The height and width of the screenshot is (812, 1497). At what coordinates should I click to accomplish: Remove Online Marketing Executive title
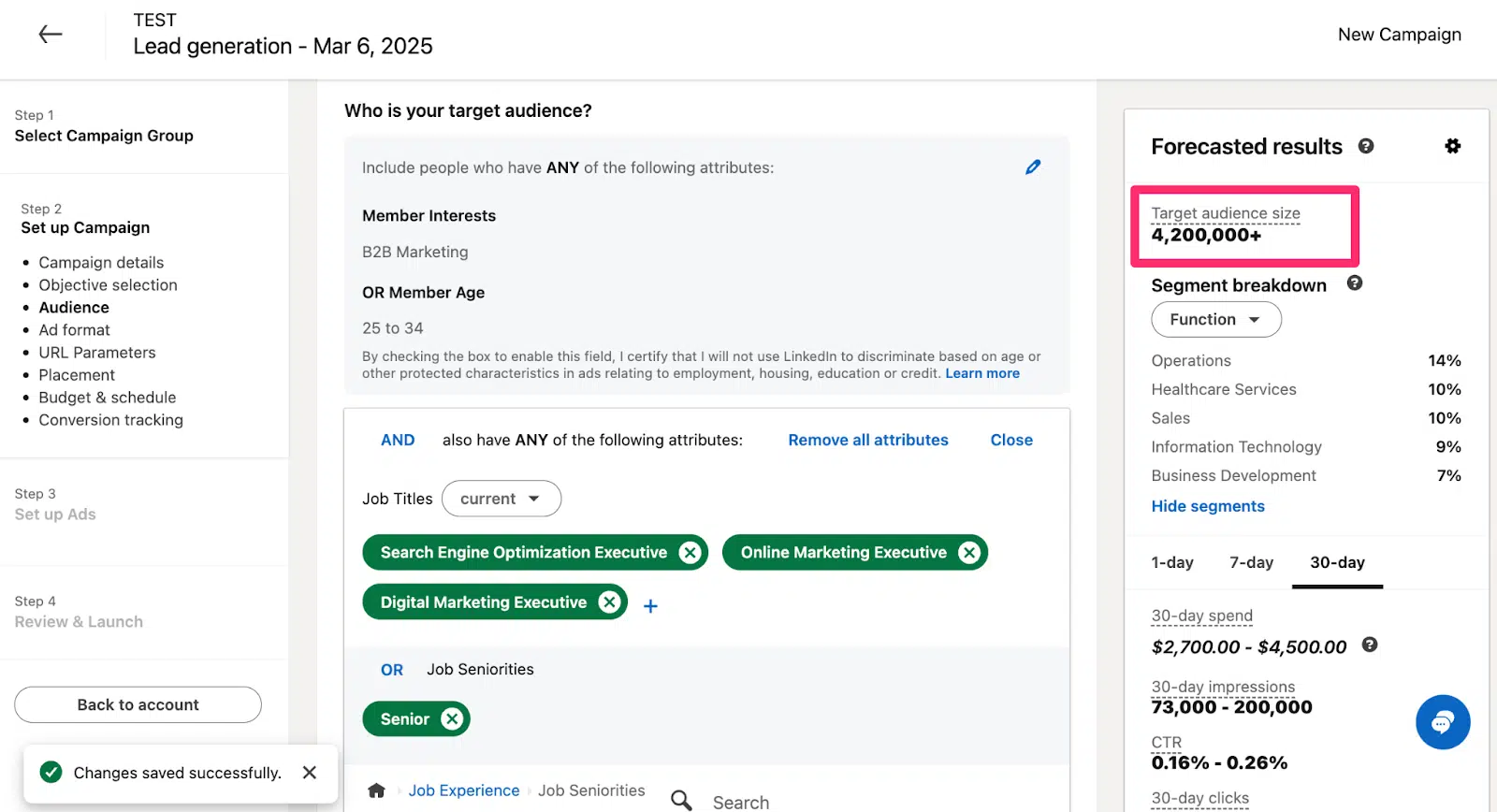(x=969, y=553)
